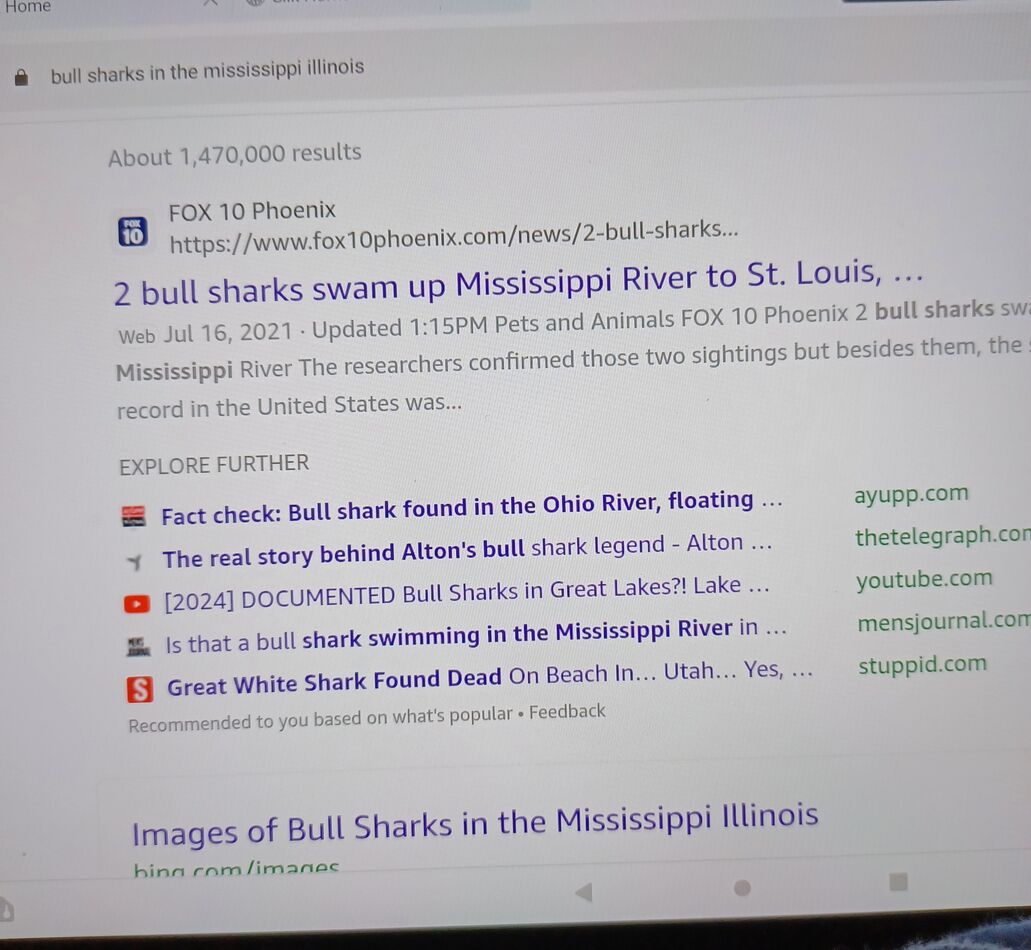Tap the Telegraph favicon beside Alton story
Image resolution: width=1031 pixels, height=950 pixels.
[x=135, y=561]
